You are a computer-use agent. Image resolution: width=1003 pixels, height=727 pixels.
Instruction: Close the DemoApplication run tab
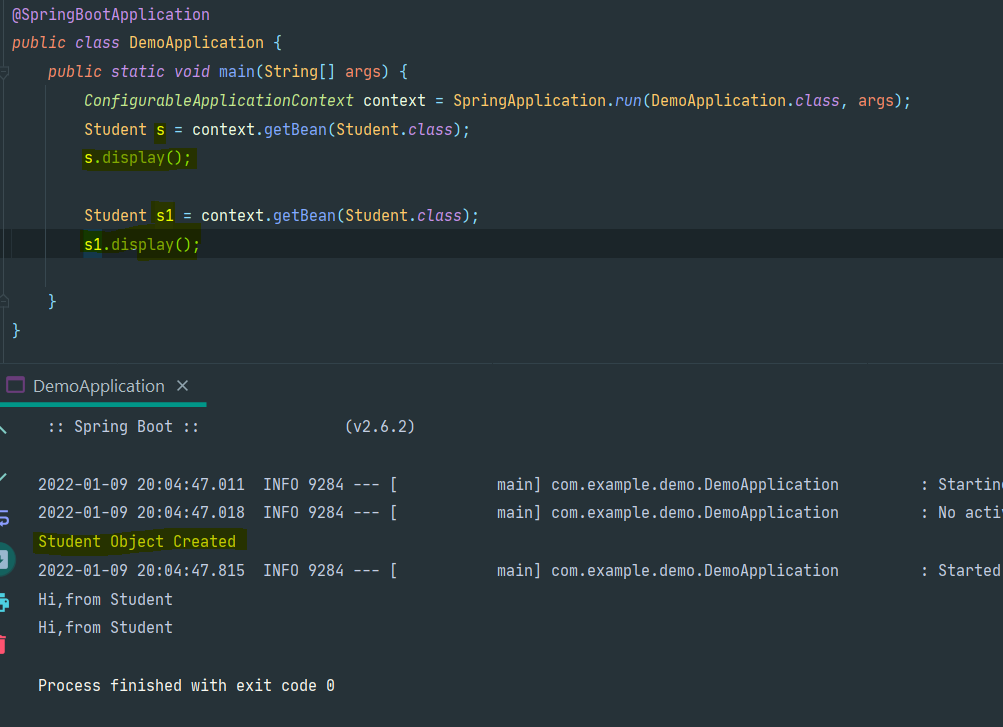182,386
